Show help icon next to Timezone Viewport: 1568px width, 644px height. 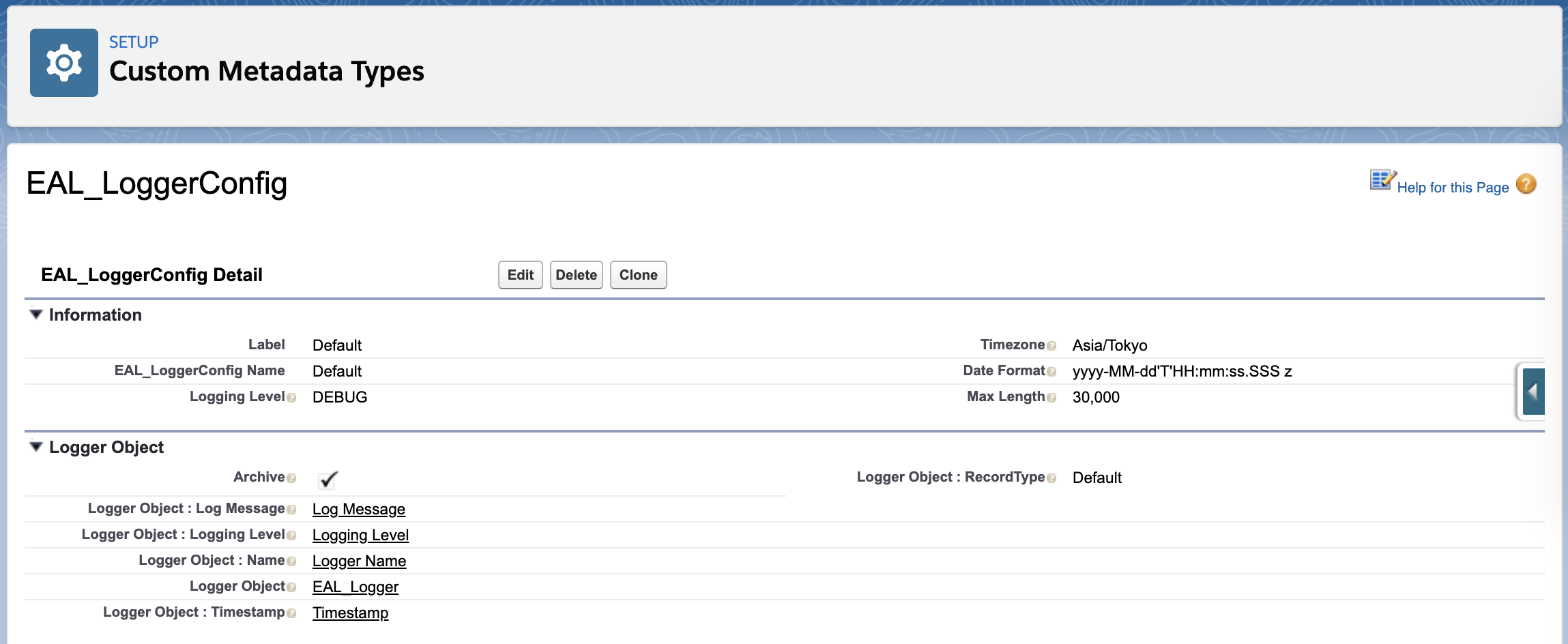point(1051,346)
